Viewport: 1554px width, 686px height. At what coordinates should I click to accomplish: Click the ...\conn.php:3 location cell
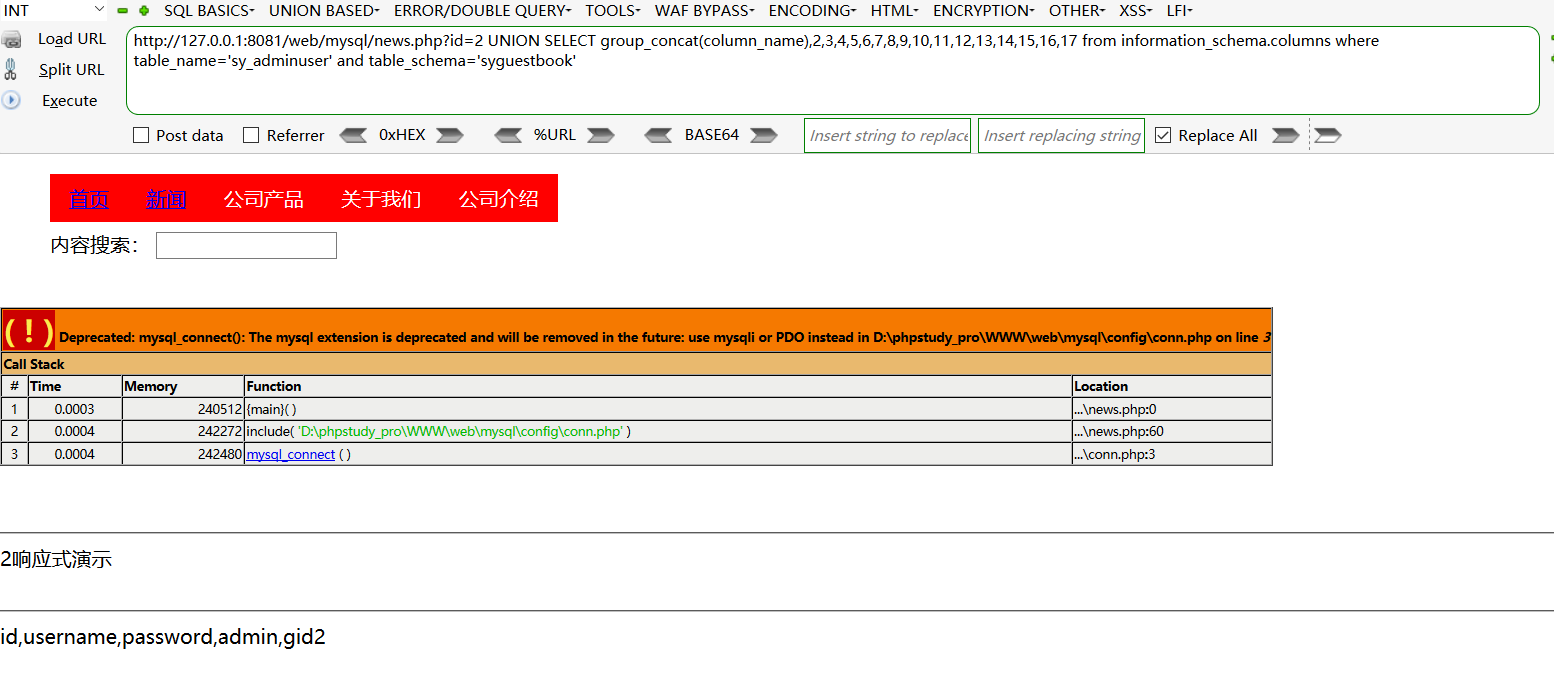click(1172, 454)
